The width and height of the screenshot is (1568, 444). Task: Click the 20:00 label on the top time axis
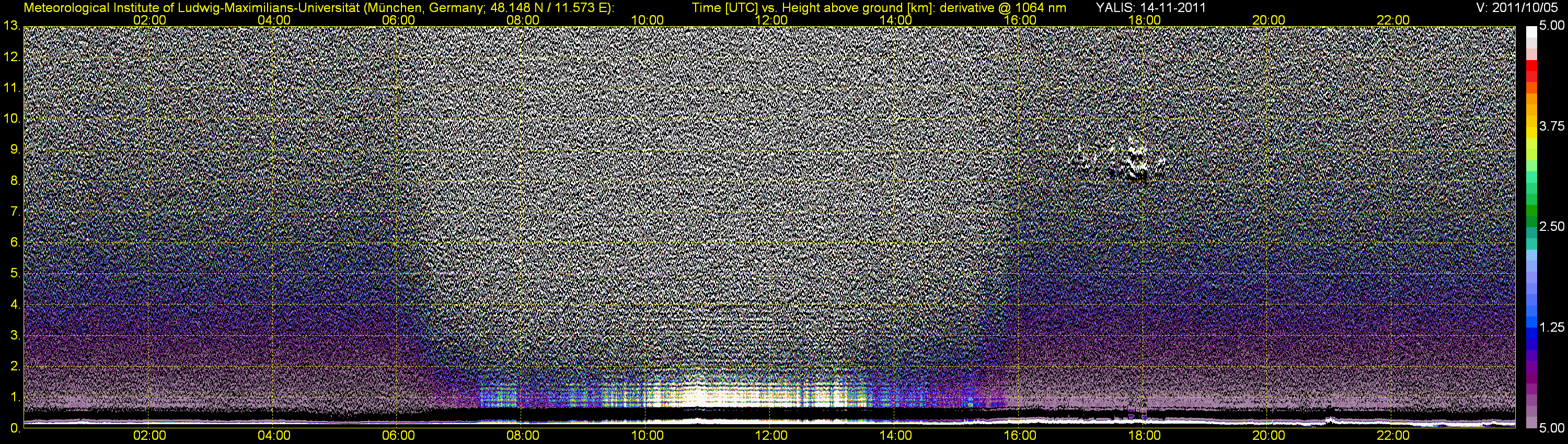(x=1269, y=20)
